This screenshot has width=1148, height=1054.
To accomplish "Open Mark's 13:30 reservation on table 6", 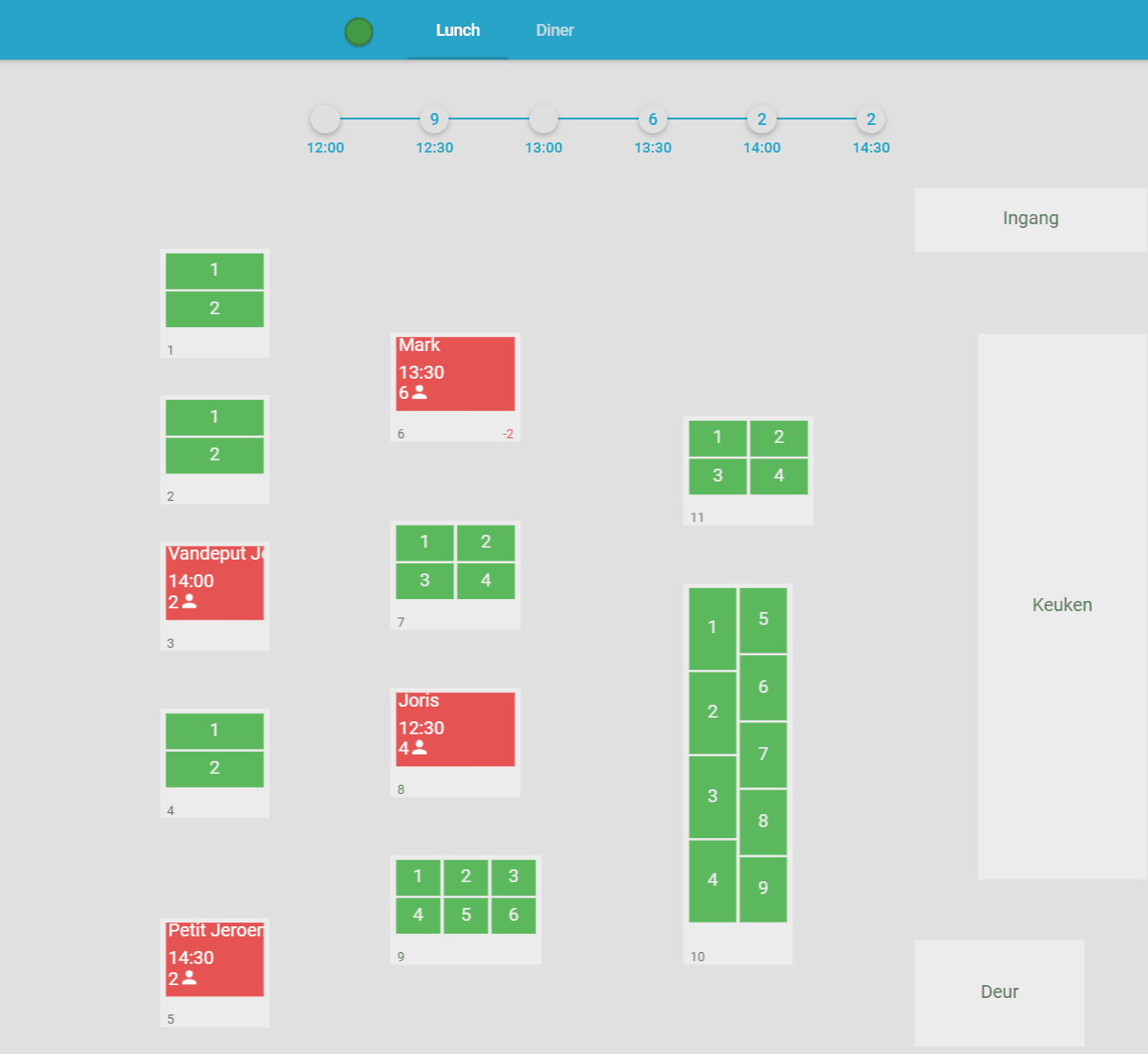I will click(x=455, y=373).
